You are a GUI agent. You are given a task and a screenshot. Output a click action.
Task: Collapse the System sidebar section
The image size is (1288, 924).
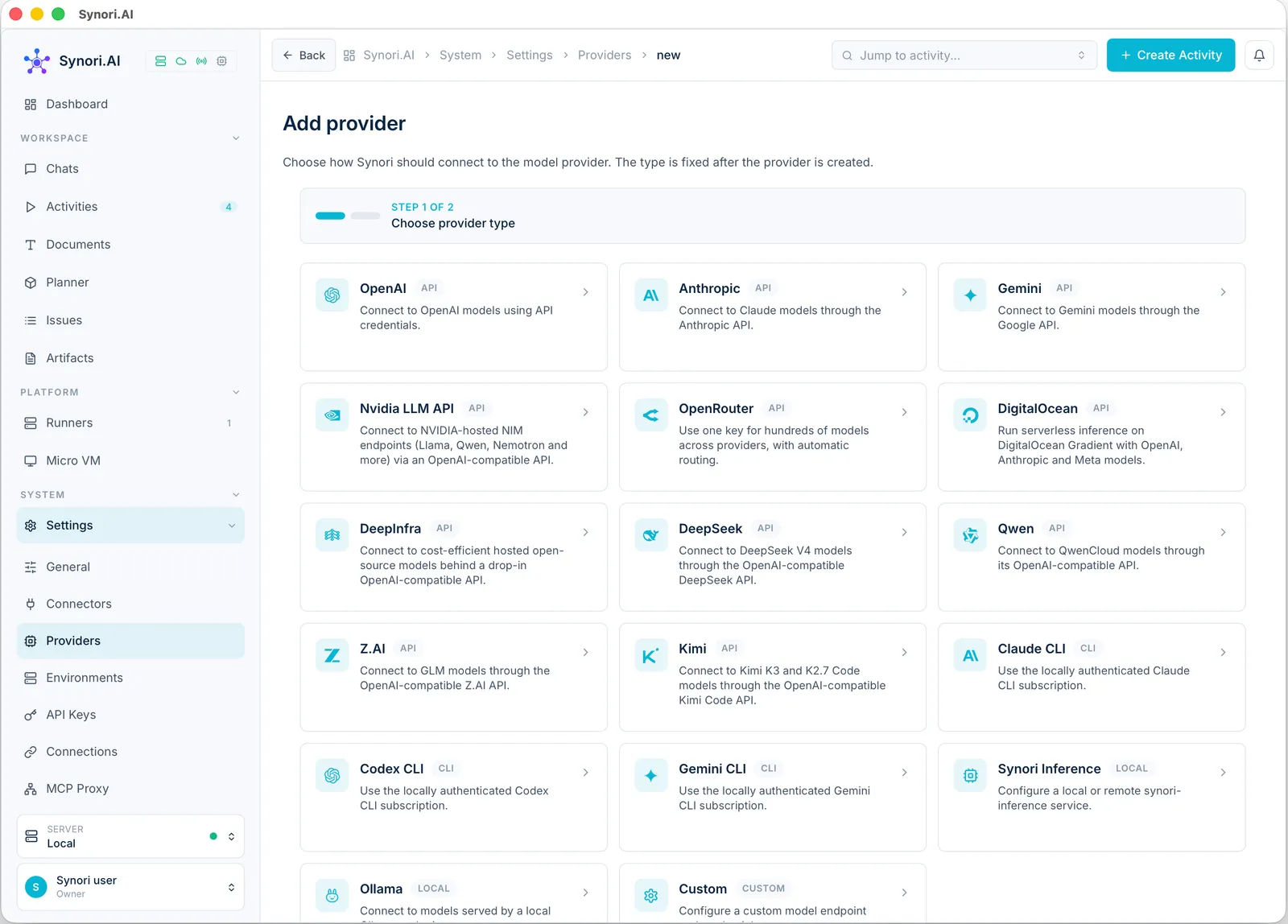pyautogui.click(x=236, y=495)
